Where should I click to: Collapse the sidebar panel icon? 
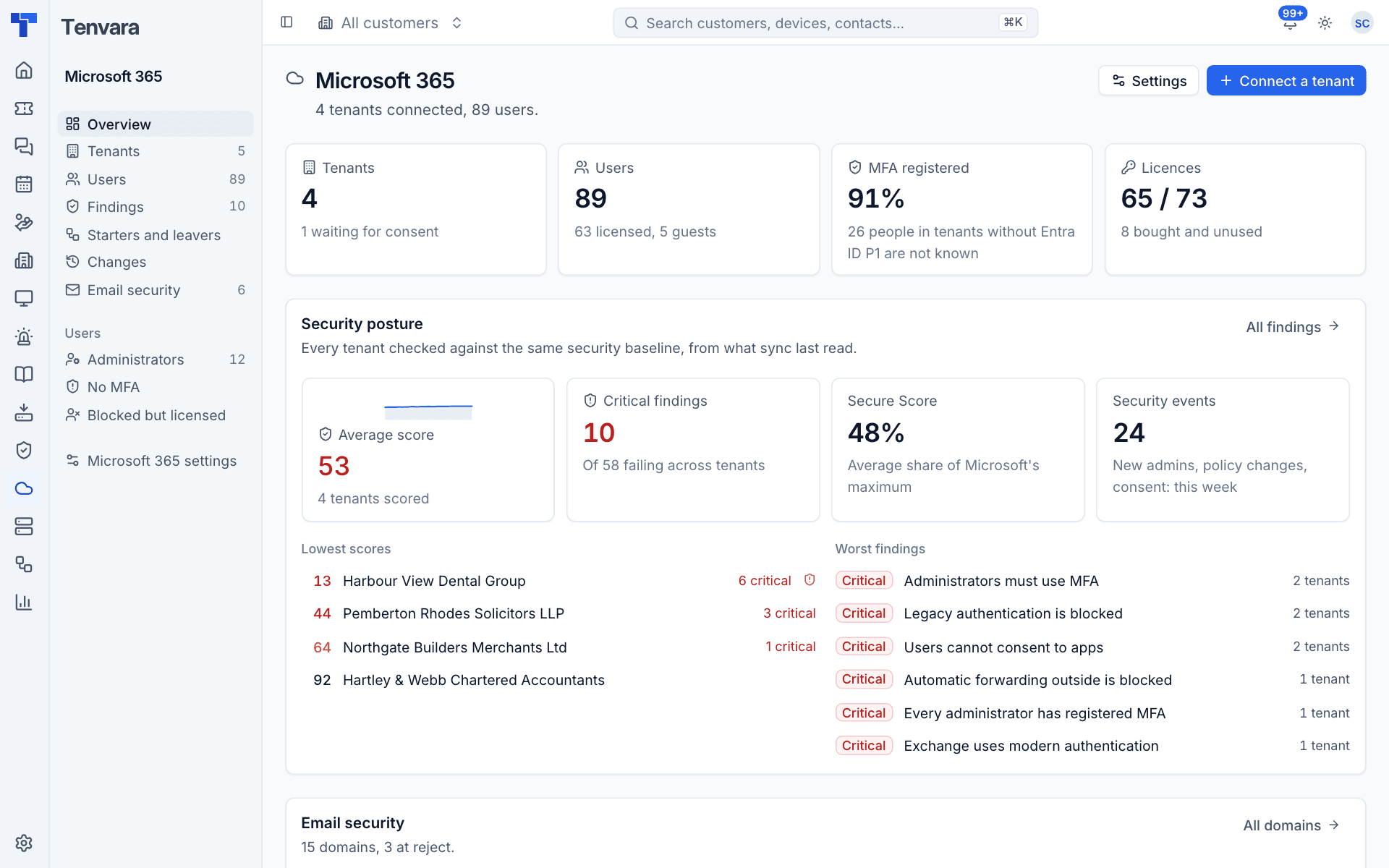(x=286, y=22)
